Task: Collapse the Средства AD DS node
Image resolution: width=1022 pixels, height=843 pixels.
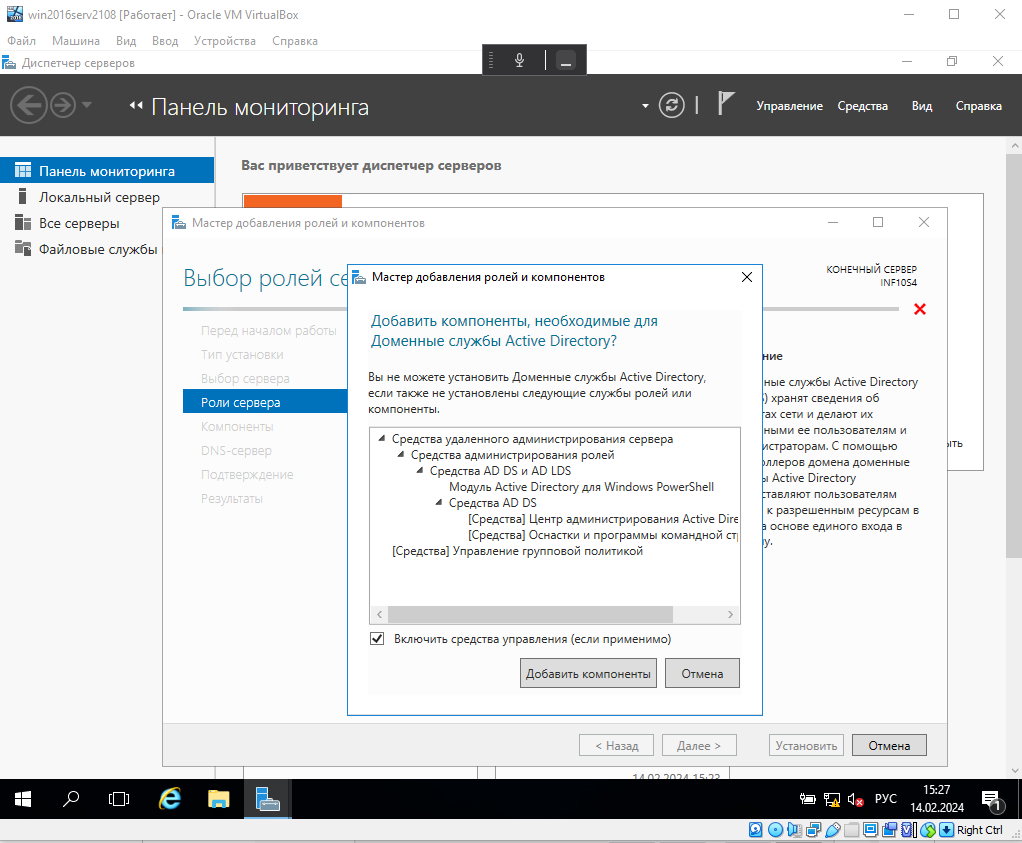Action: click(x=439, y=503)
